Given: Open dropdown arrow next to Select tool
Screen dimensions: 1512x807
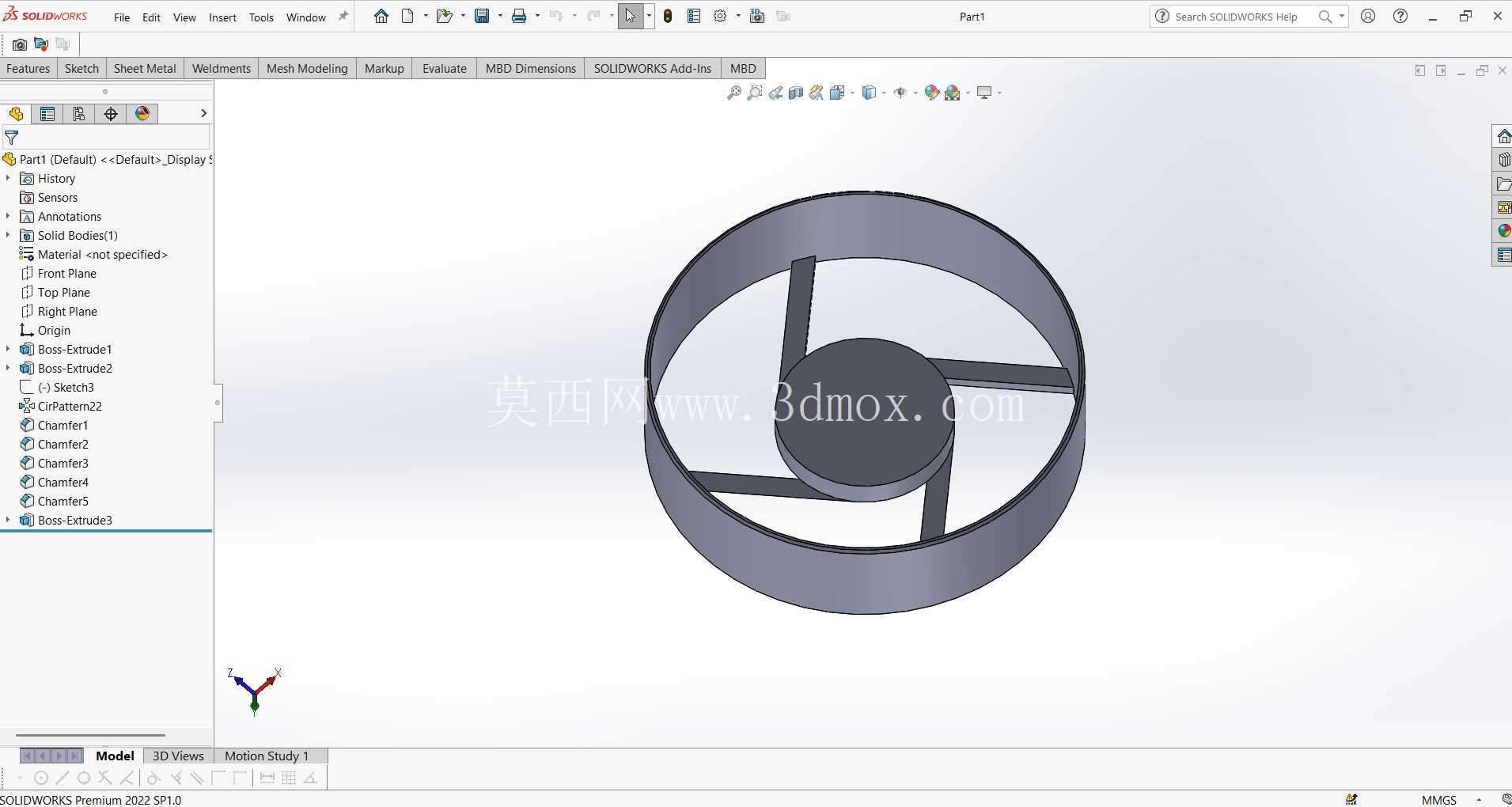Looking at the screenshot, I should [649, 16].
